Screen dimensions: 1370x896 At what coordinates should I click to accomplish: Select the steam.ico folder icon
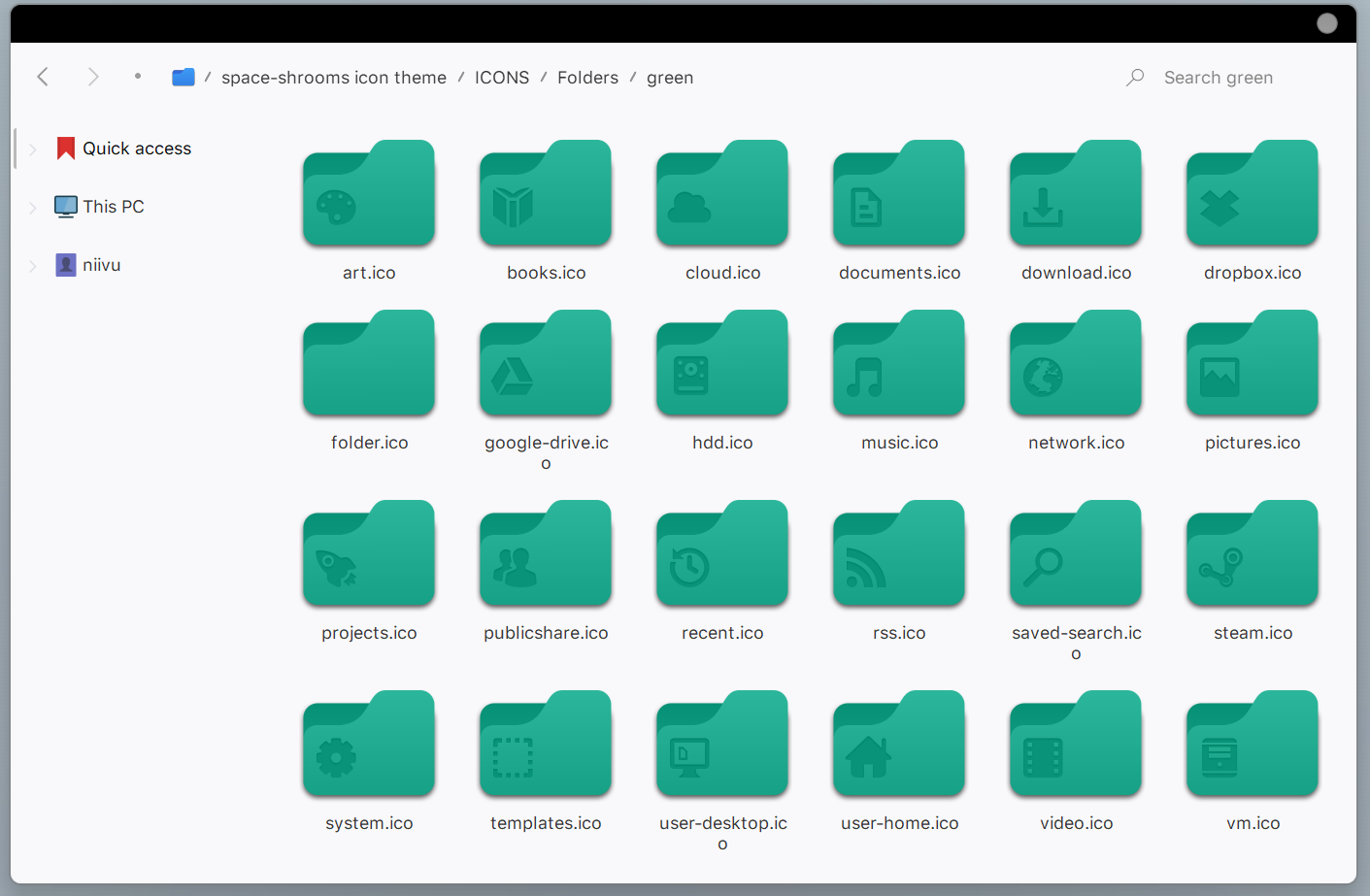pos(1253,553)
